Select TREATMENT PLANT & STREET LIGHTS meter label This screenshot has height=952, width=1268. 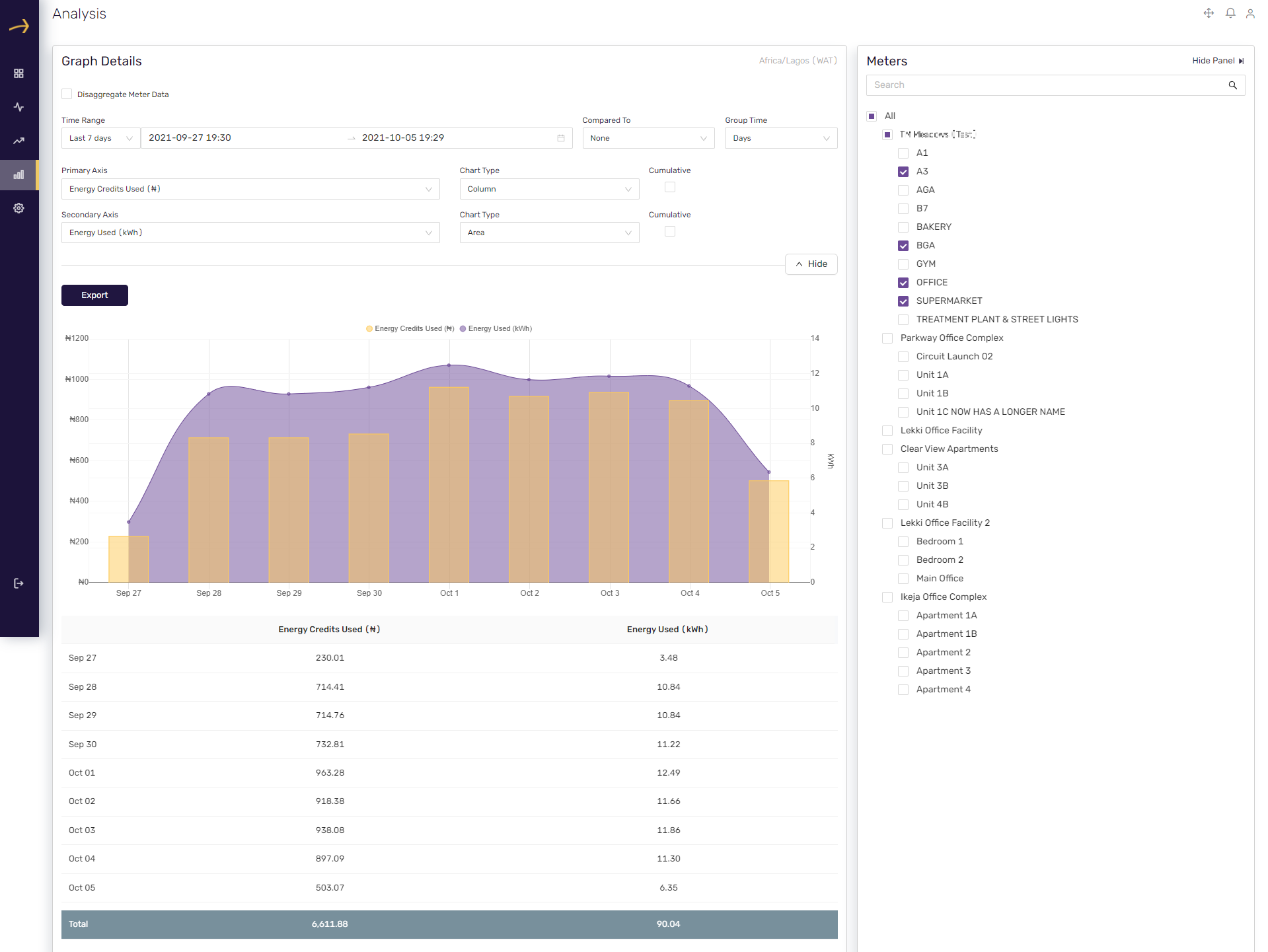997,320
